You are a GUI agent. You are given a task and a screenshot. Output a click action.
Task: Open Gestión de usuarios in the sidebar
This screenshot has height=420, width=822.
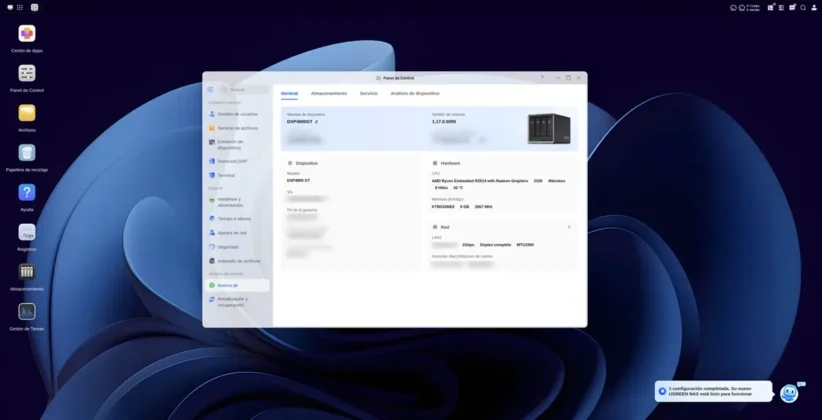click(x=237, y=114)
